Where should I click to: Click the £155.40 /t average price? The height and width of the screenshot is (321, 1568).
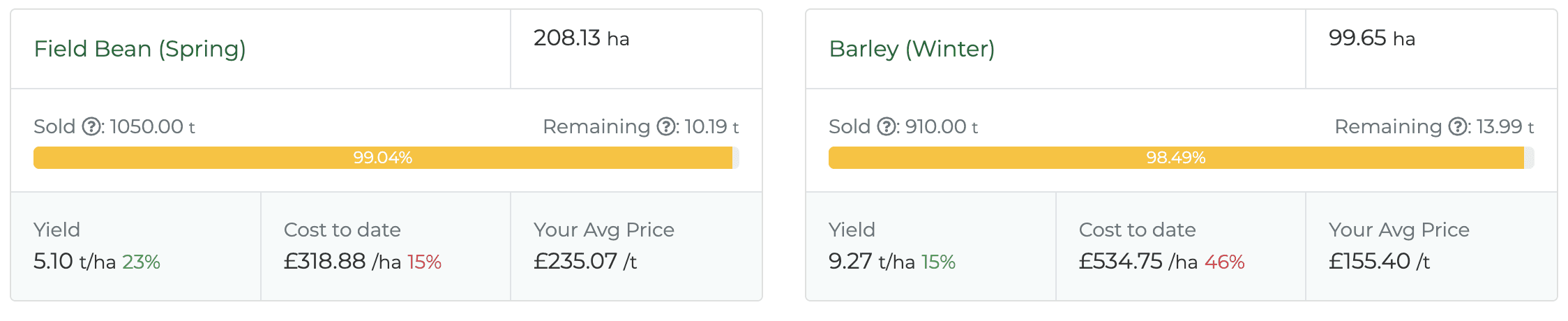[x=1379, y=262]
